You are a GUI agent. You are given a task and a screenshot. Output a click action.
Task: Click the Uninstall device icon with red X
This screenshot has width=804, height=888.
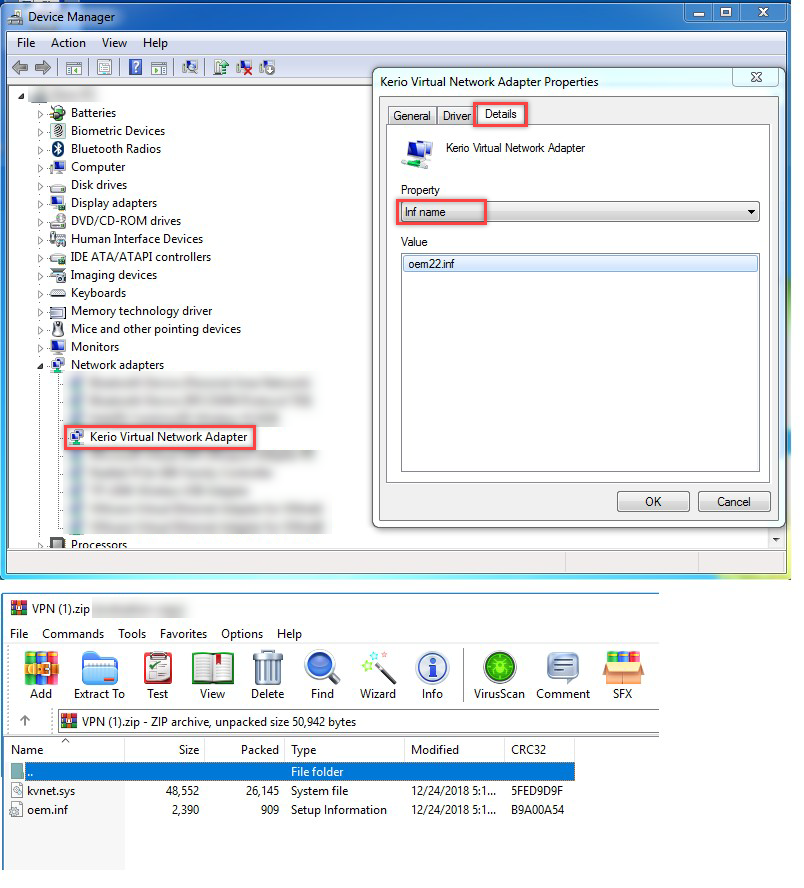(x=244, y=68)
